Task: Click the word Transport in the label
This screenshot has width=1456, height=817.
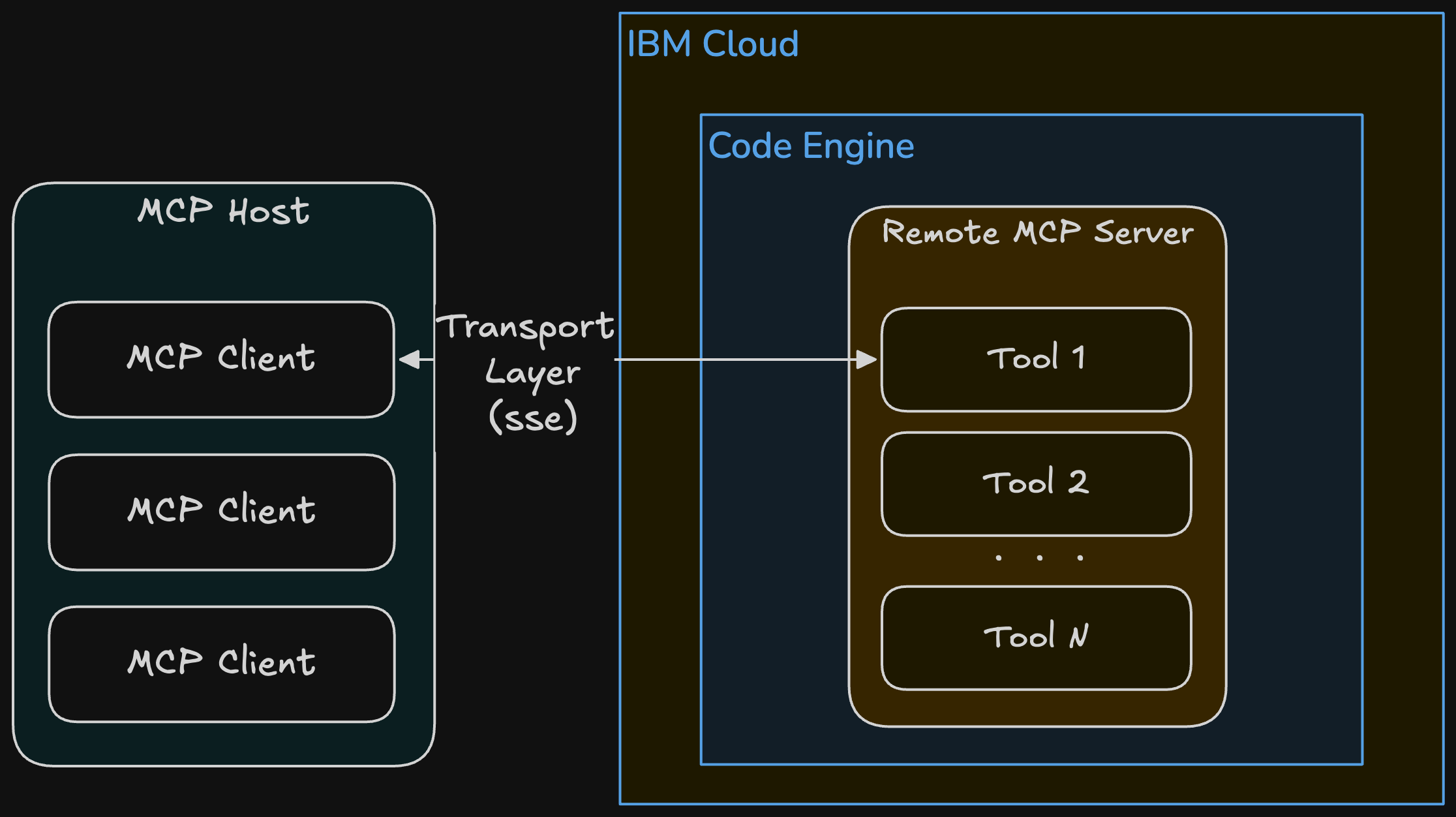Action: click(x=525, y=326)
